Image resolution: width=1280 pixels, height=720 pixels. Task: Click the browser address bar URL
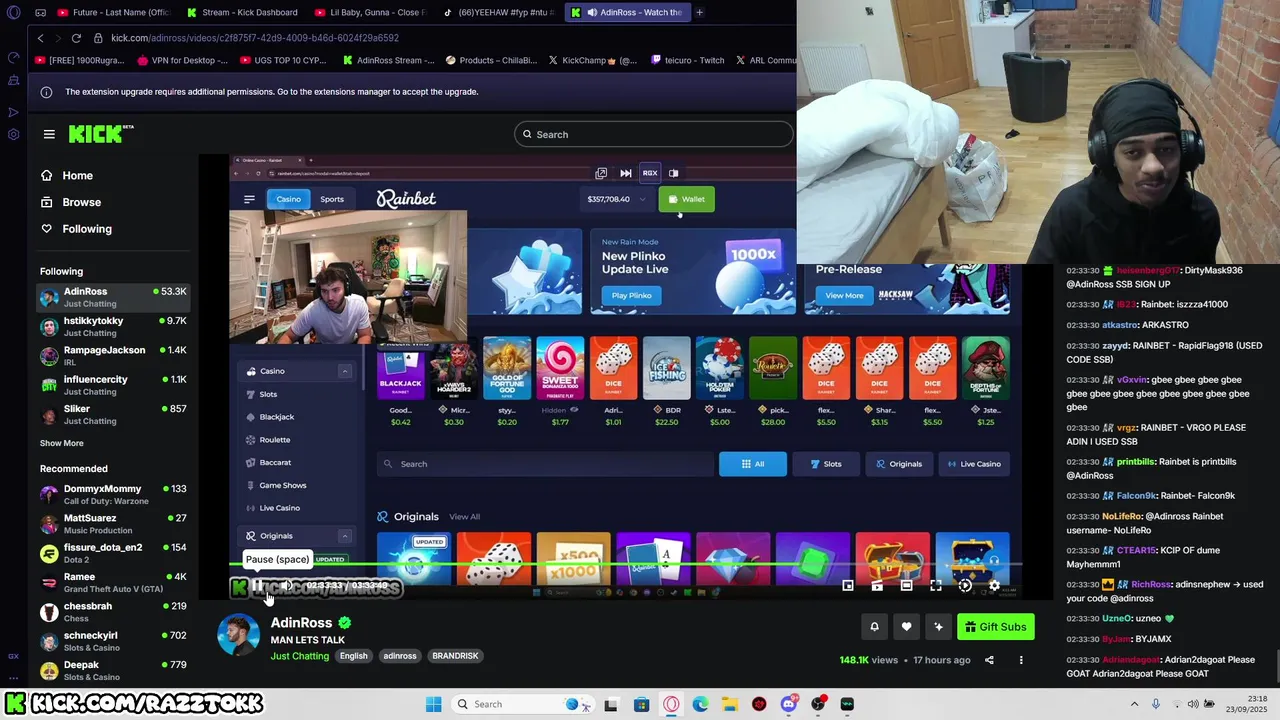pos(255,38)
